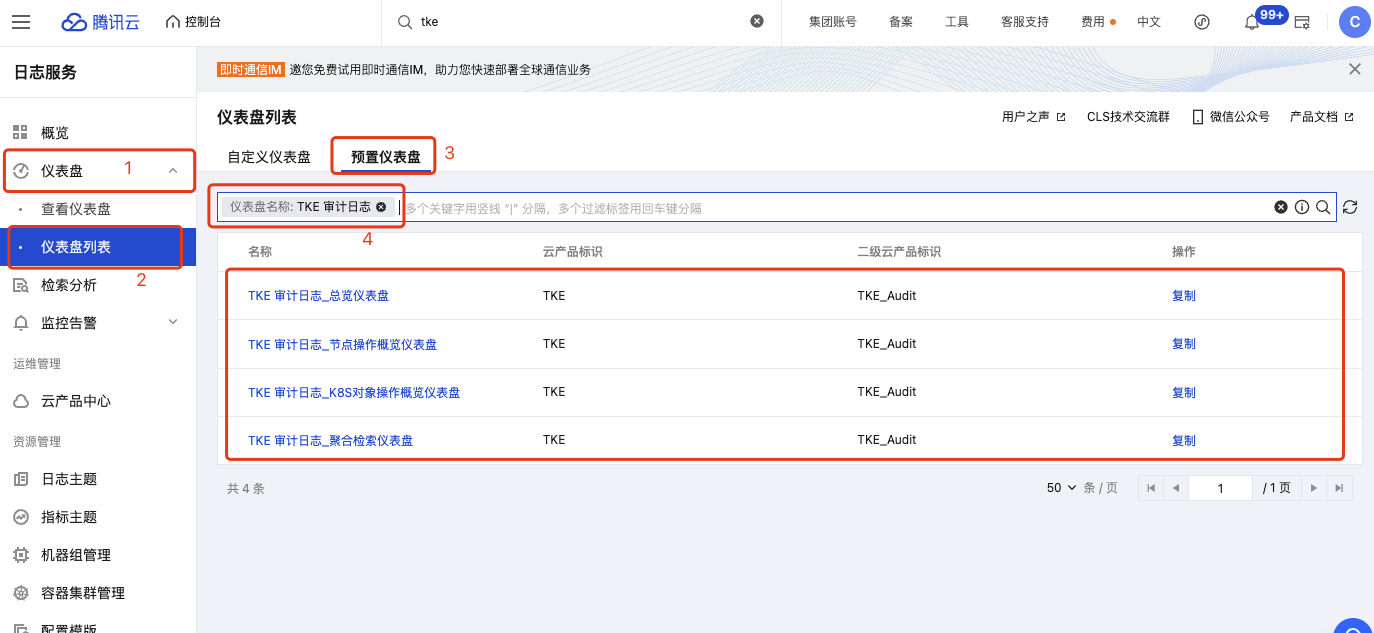
Task: Click the 监控告警 bell icon
Action: pos(20,323)
